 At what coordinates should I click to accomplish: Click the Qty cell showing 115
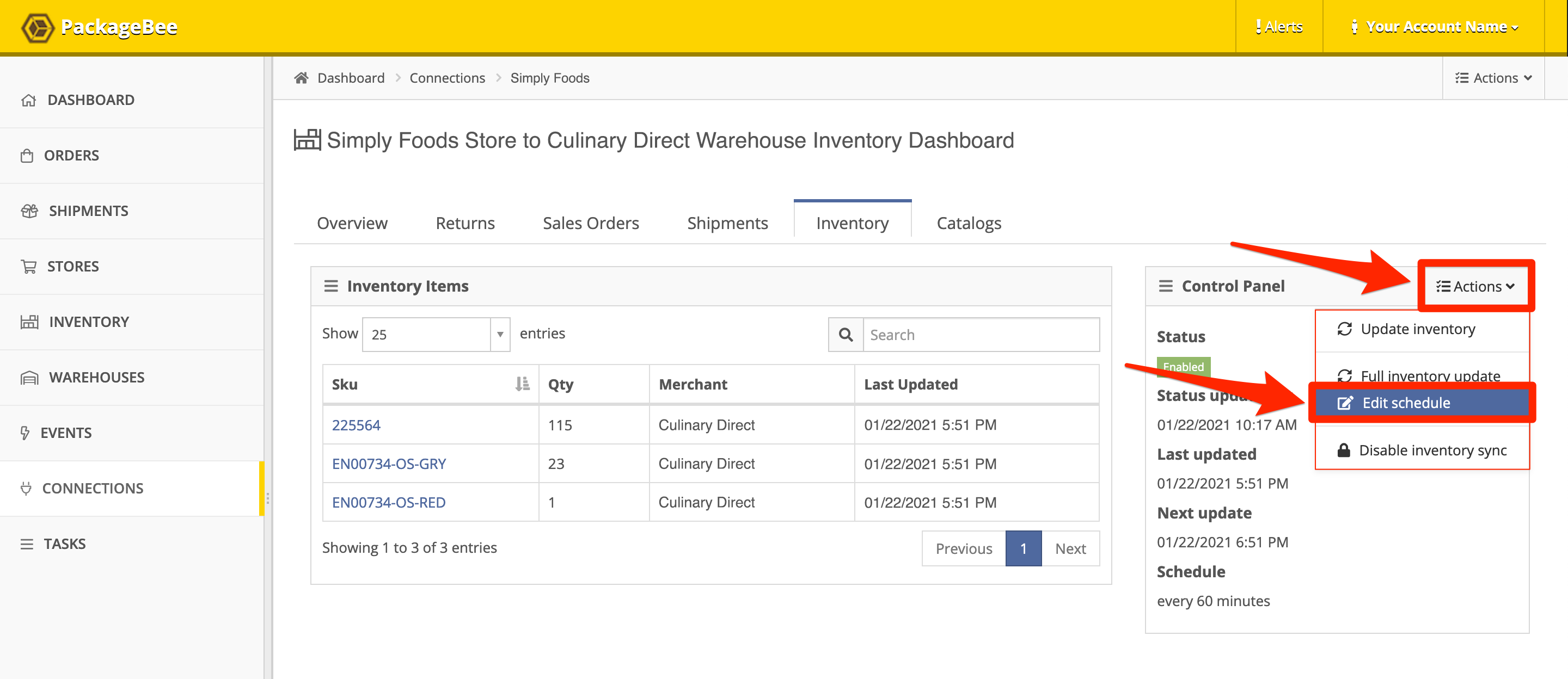pos(594,425)
